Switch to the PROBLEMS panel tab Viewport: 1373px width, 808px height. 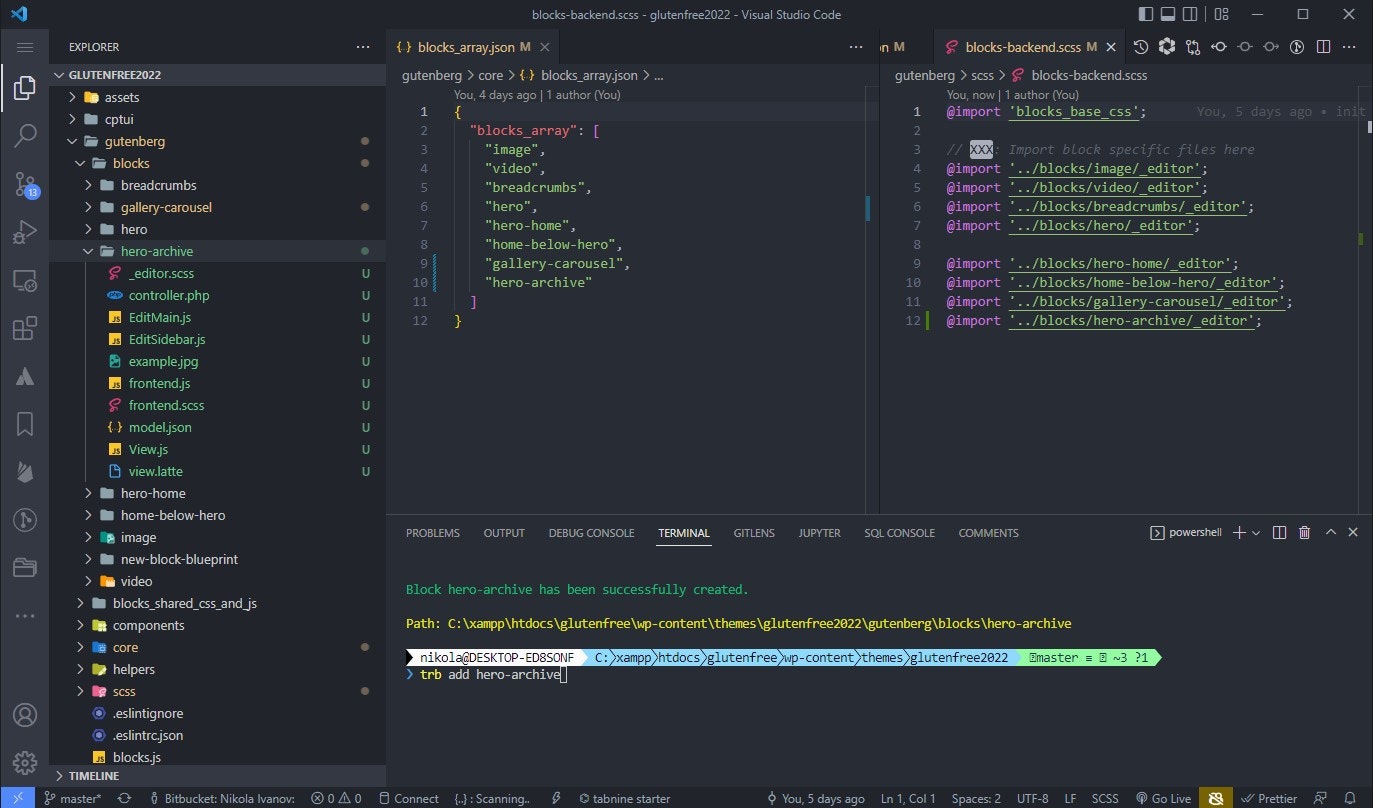pyautogui.click(x=433, y=533)
